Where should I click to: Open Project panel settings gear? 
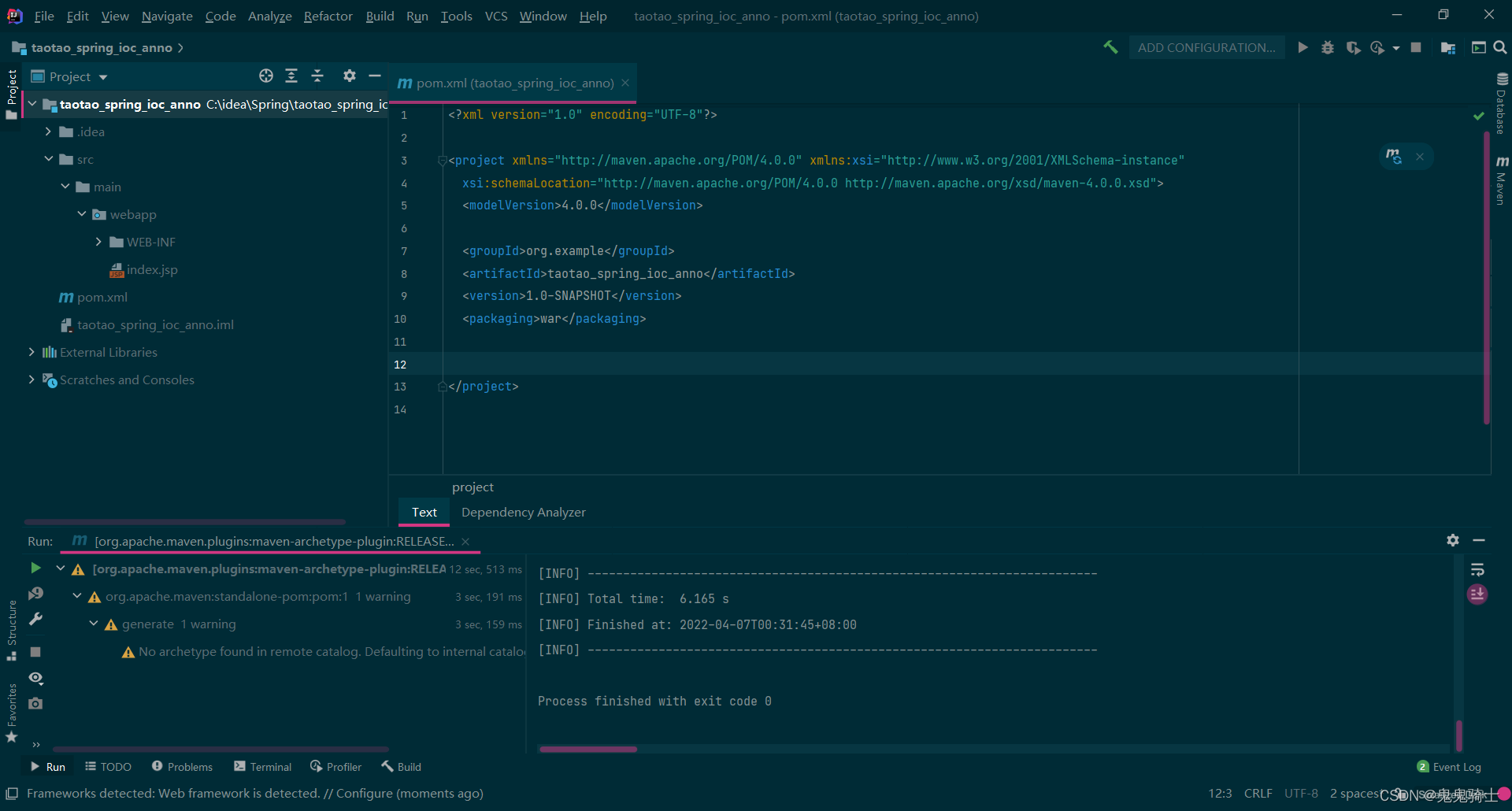click(350, 76)
